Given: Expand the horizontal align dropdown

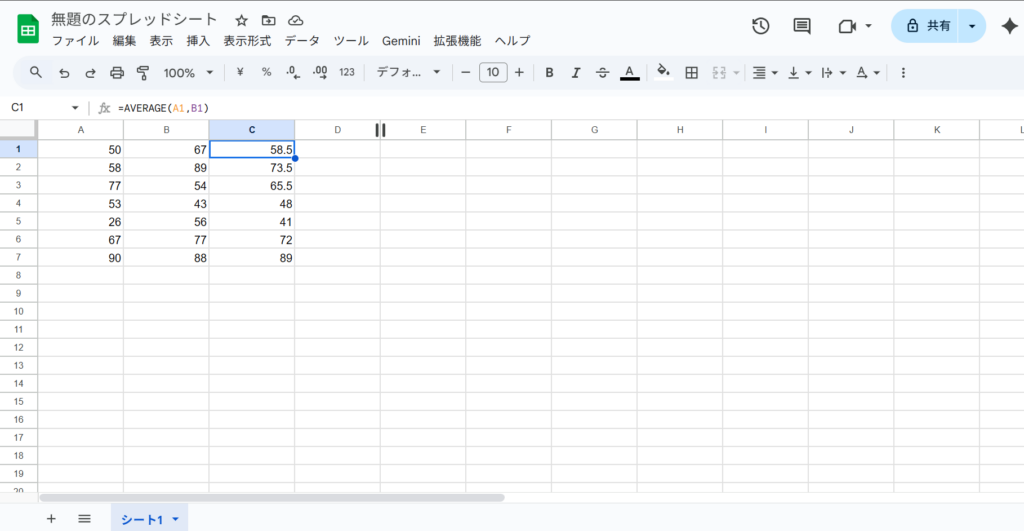Looking at the screenshot, I should point(765,73).
